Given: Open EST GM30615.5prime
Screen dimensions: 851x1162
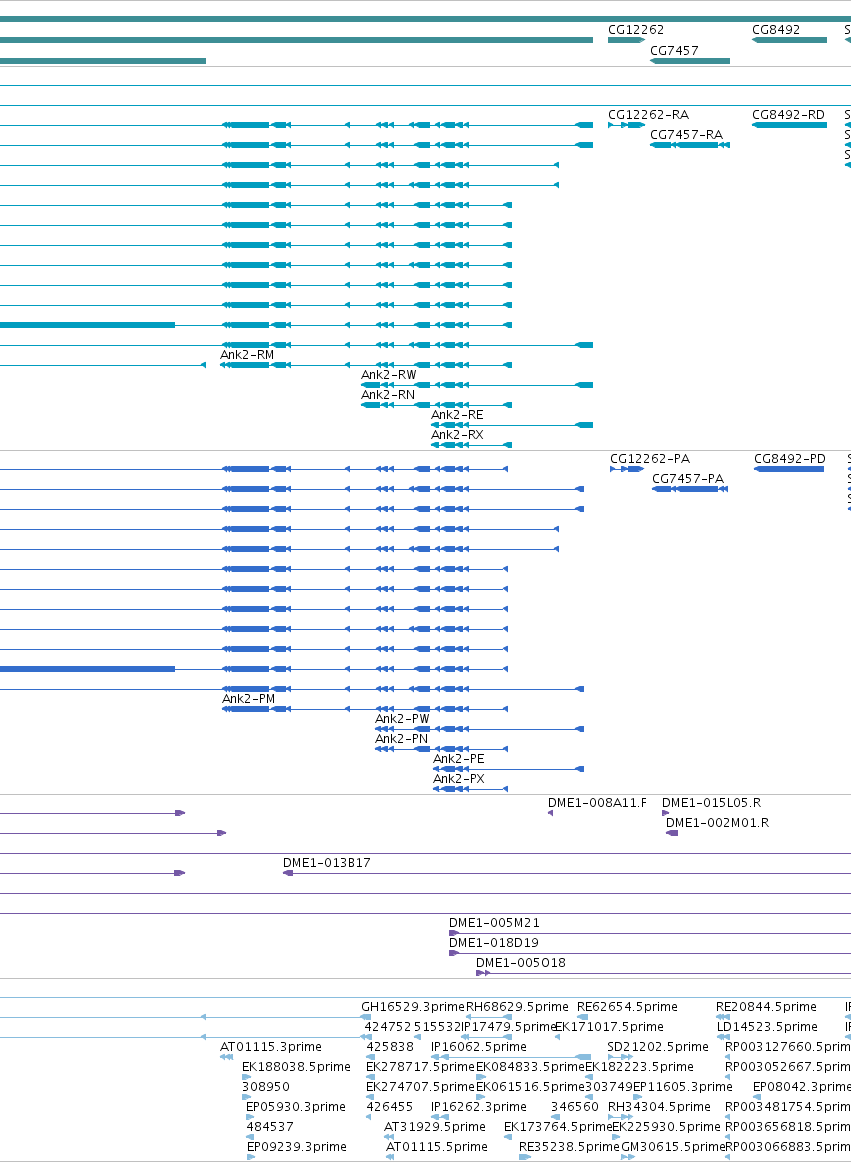Looking at the screenshot, I should (x=673, y=1147).
